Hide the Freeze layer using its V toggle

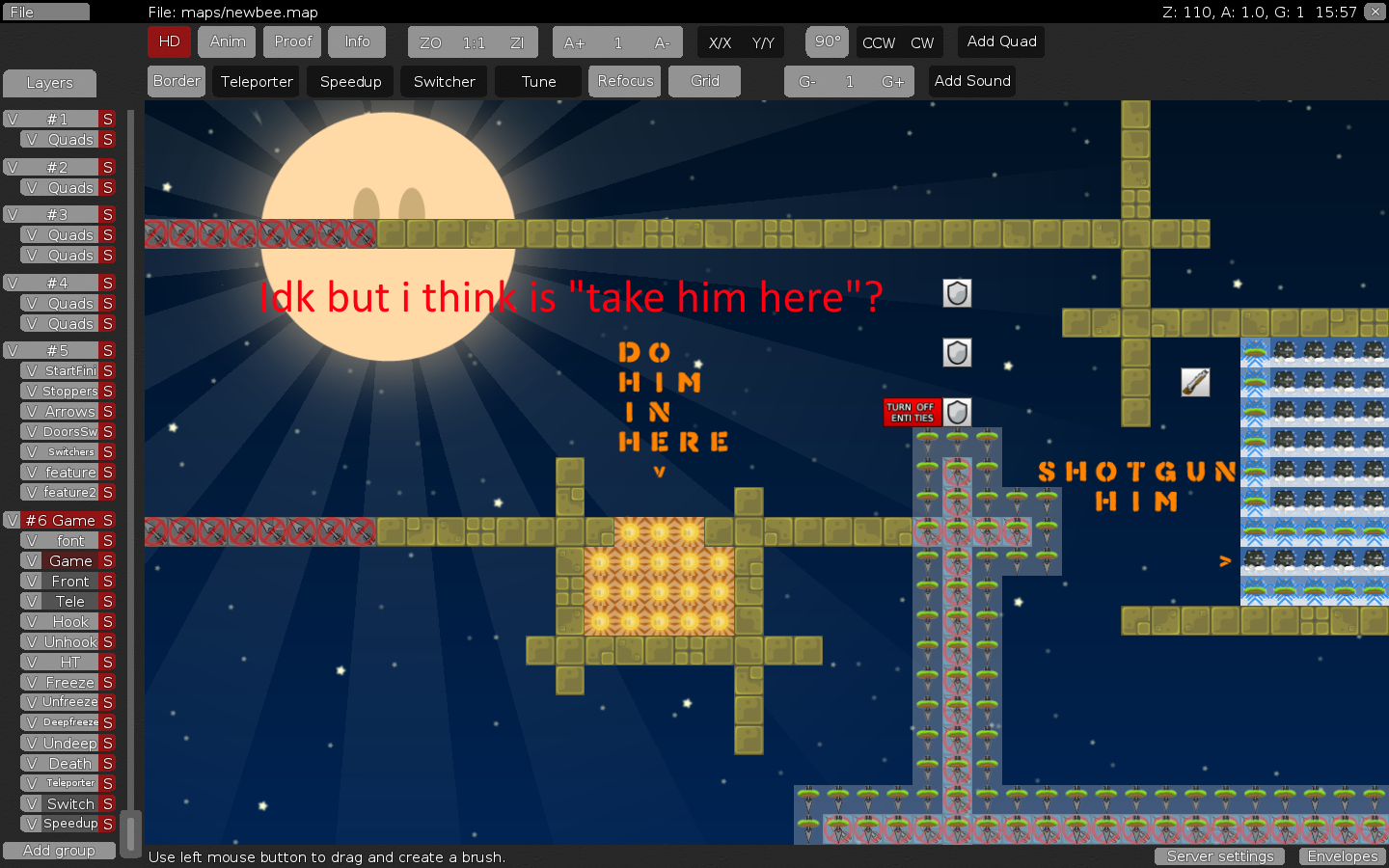pyautogui.click(x=32, y=683)
